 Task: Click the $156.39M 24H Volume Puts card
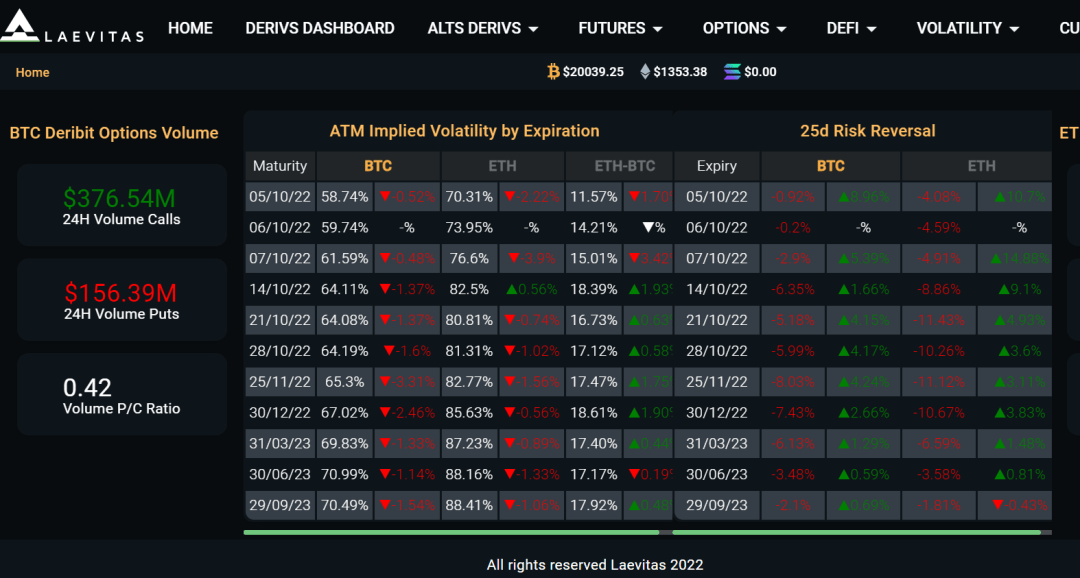tap(122, 300)
